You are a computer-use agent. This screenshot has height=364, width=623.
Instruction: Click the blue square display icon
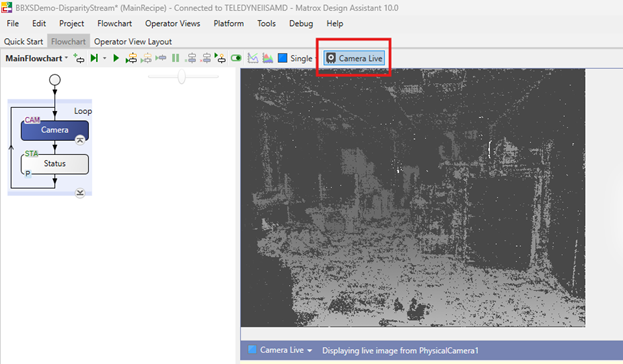pos(282,58)
